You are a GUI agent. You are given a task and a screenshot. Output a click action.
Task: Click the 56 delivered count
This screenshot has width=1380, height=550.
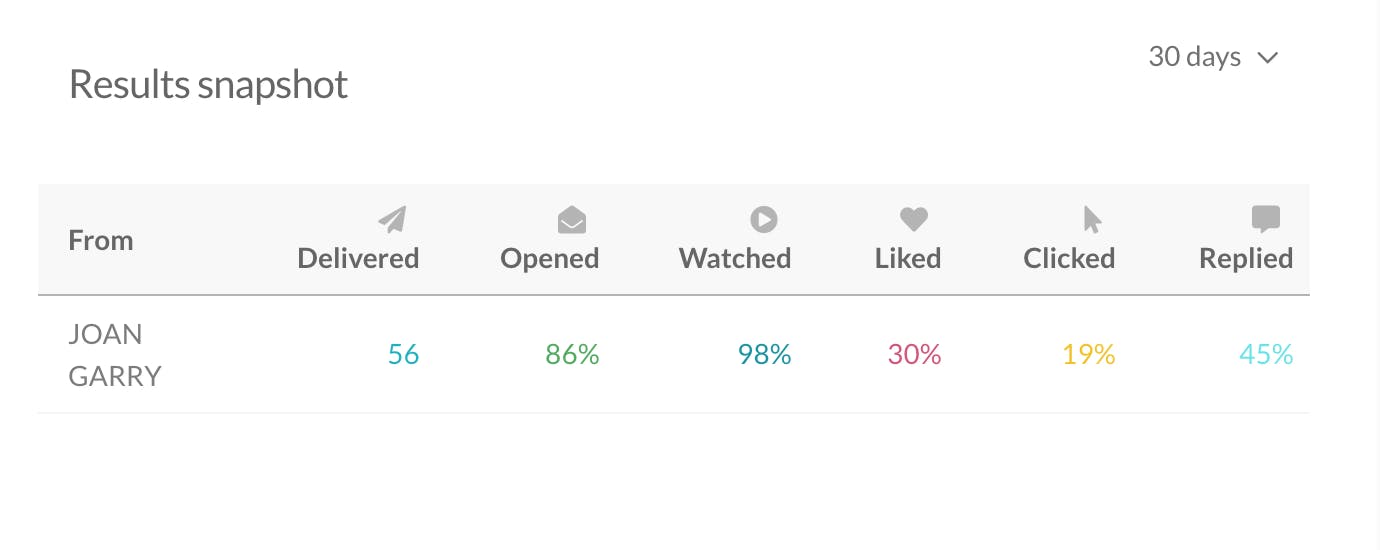point(403,354)
